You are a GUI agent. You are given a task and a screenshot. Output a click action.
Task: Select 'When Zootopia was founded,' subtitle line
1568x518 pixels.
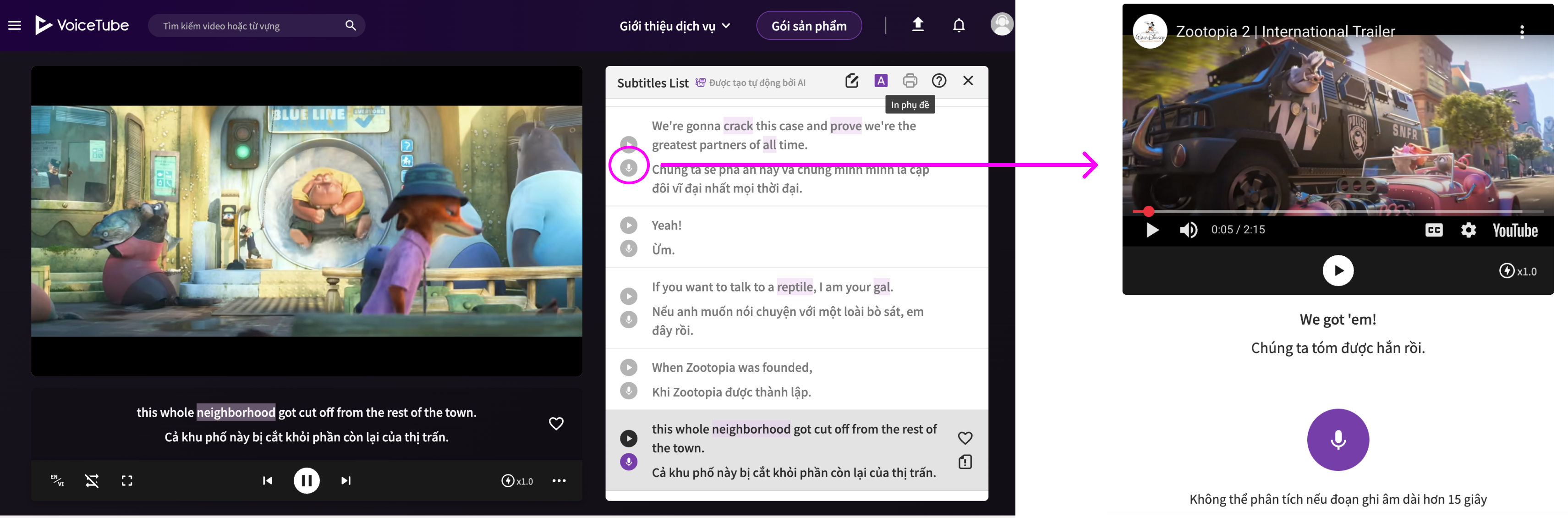point(731,368)
